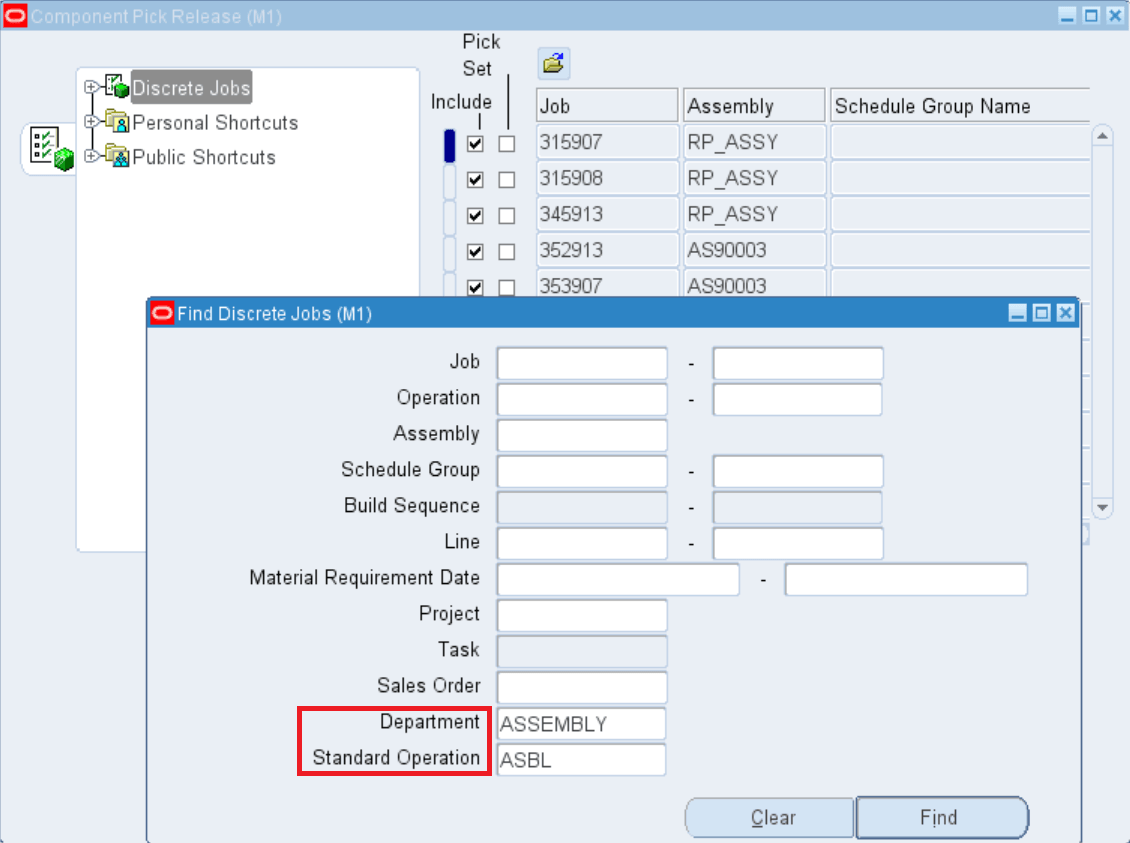The height and width of the screenshot is (843, 1130).
Task: Click the Line to range field
Action: click(798, 543)
